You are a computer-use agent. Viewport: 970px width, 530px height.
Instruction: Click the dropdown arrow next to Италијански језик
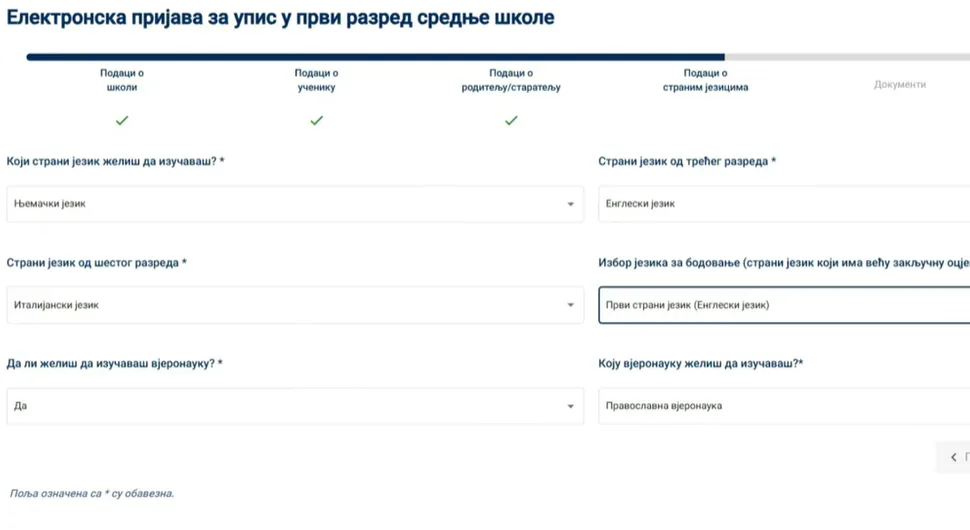click(570, 305)
